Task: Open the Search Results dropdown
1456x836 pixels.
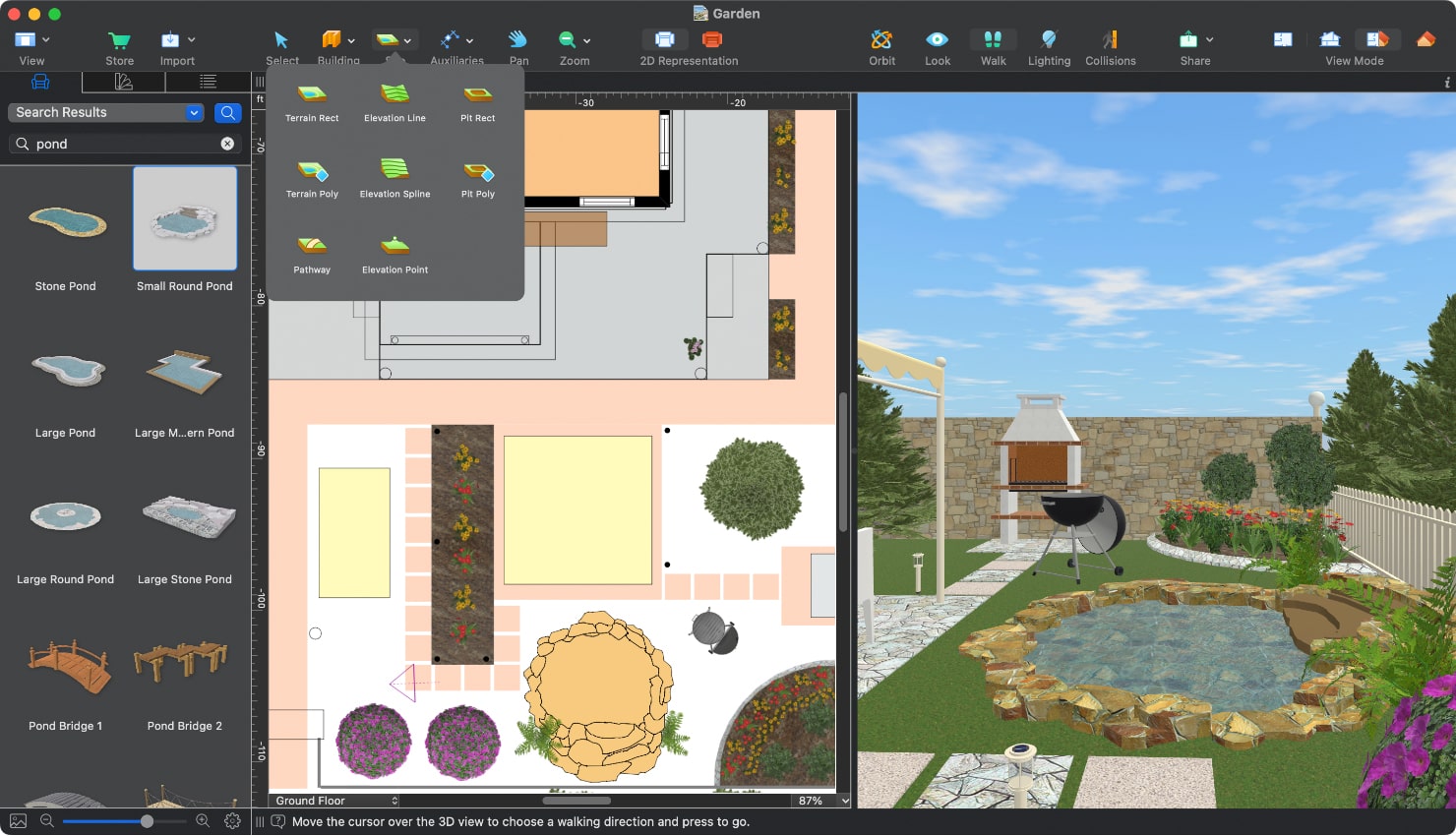Action: pyautogui.click(x=194, y=112)
